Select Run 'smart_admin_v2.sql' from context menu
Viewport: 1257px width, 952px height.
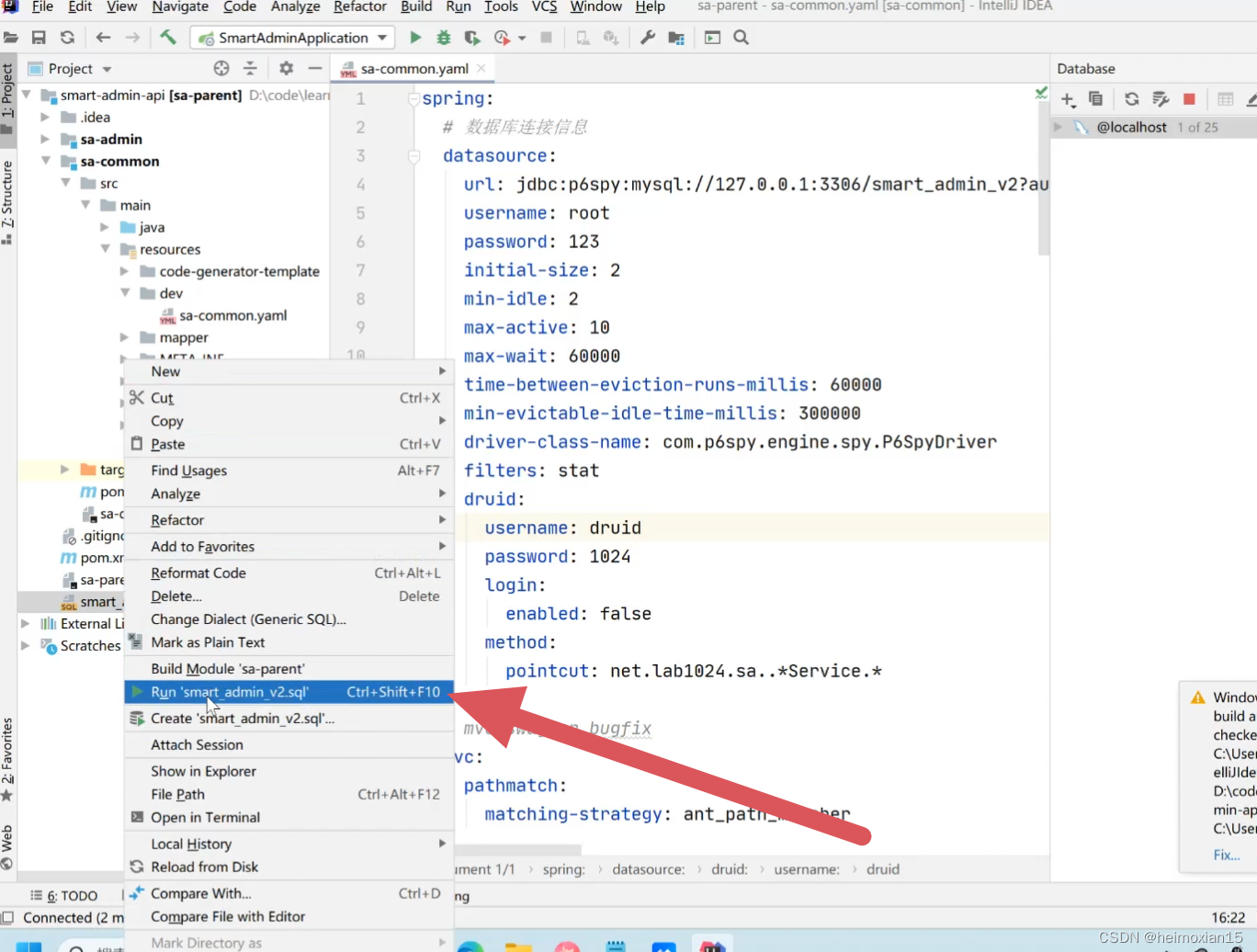click(230, 692)
